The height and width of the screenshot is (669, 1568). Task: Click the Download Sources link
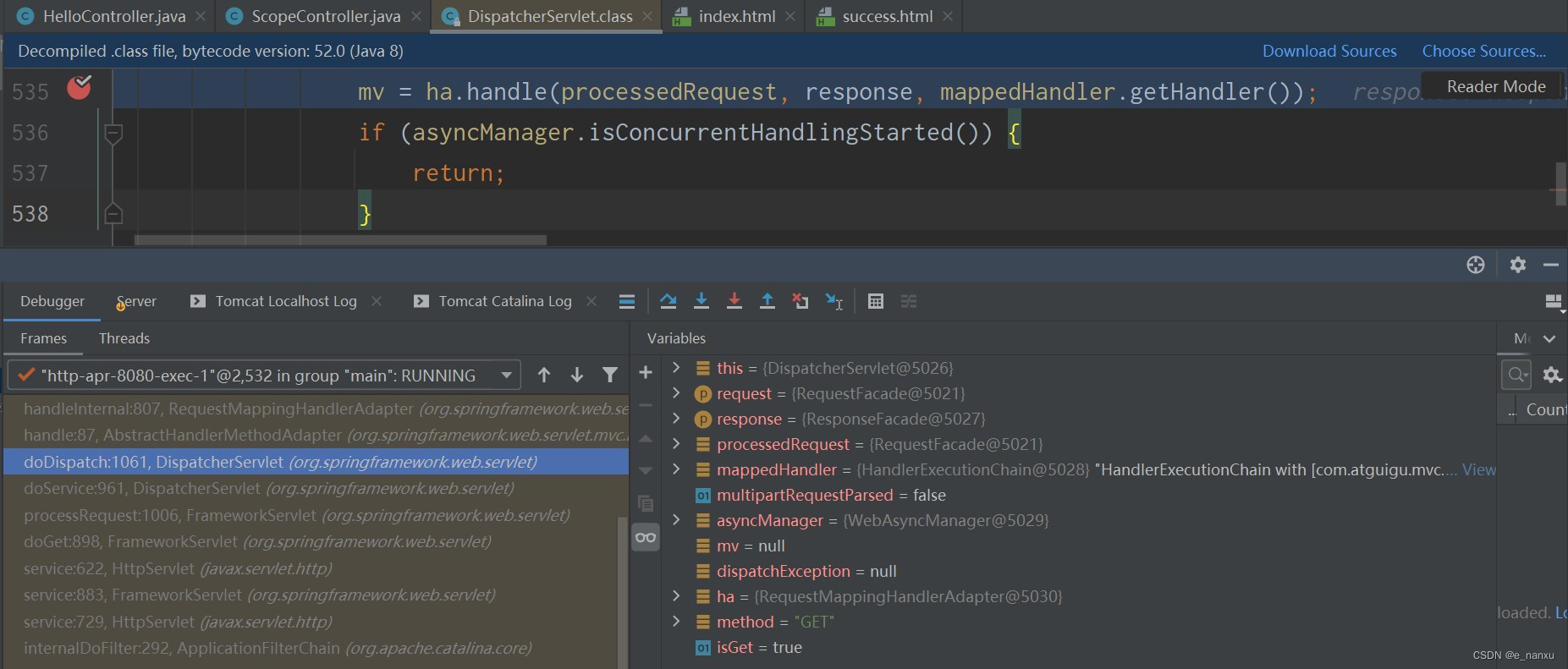(1329, 51)
